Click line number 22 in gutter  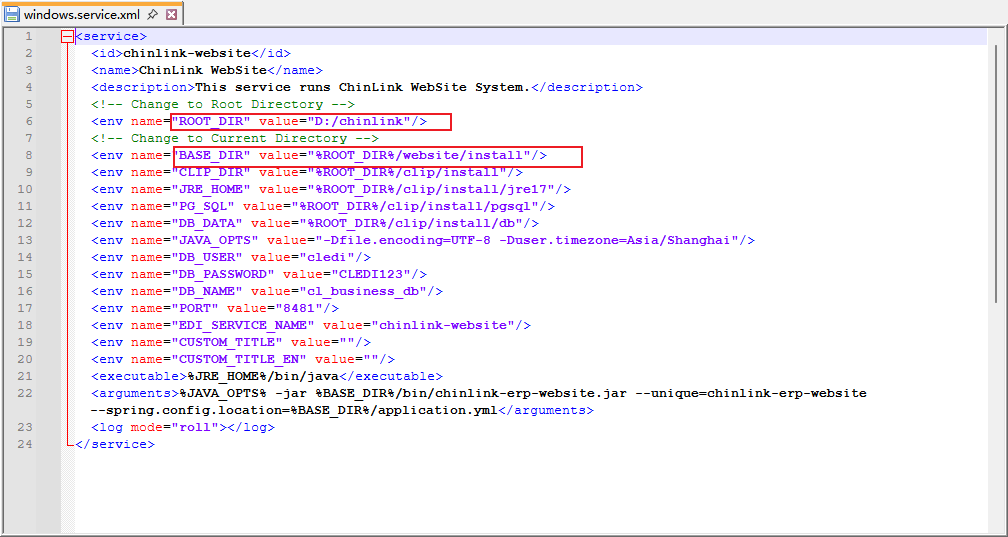click(x=25, y=393)
